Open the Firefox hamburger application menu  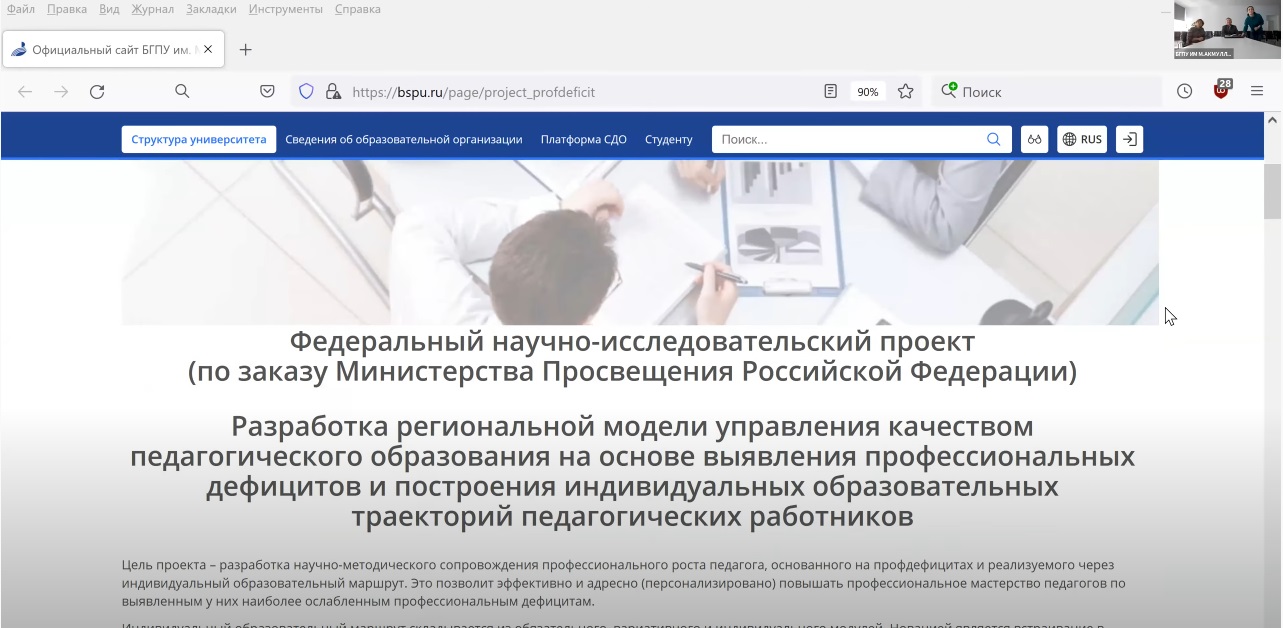tap(1257, 92)
